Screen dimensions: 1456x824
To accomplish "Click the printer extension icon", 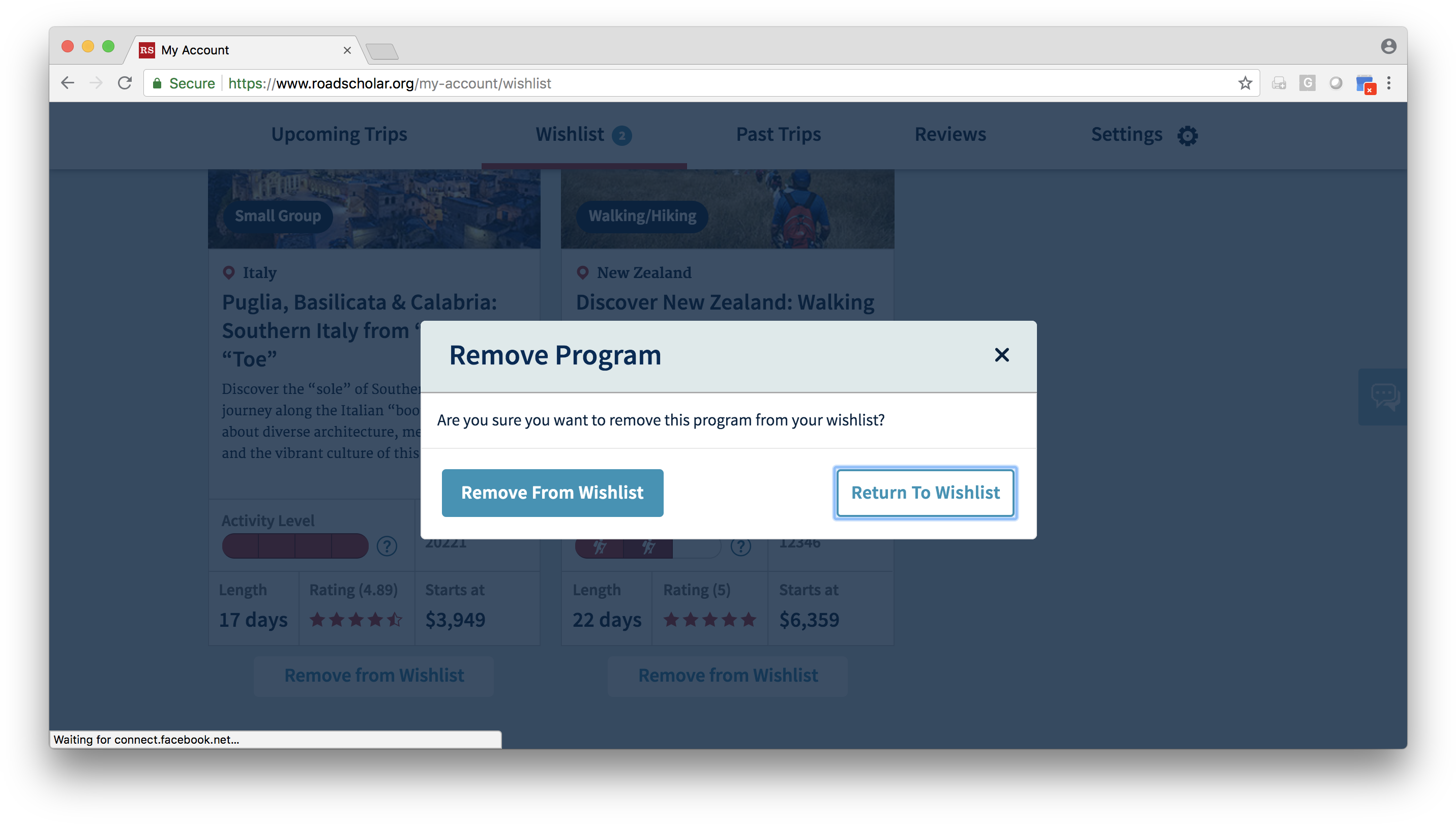I will point(1278,83).
